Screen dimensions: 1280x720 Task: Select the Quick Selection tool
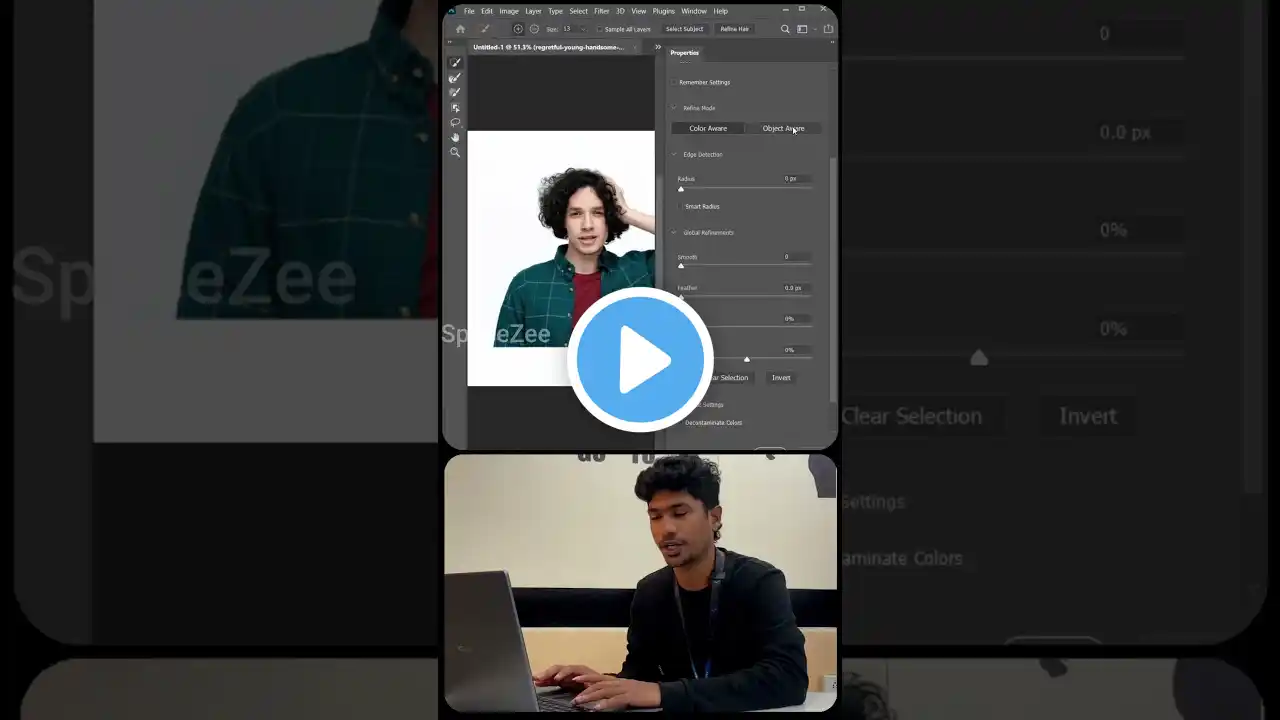coord(456,63)
